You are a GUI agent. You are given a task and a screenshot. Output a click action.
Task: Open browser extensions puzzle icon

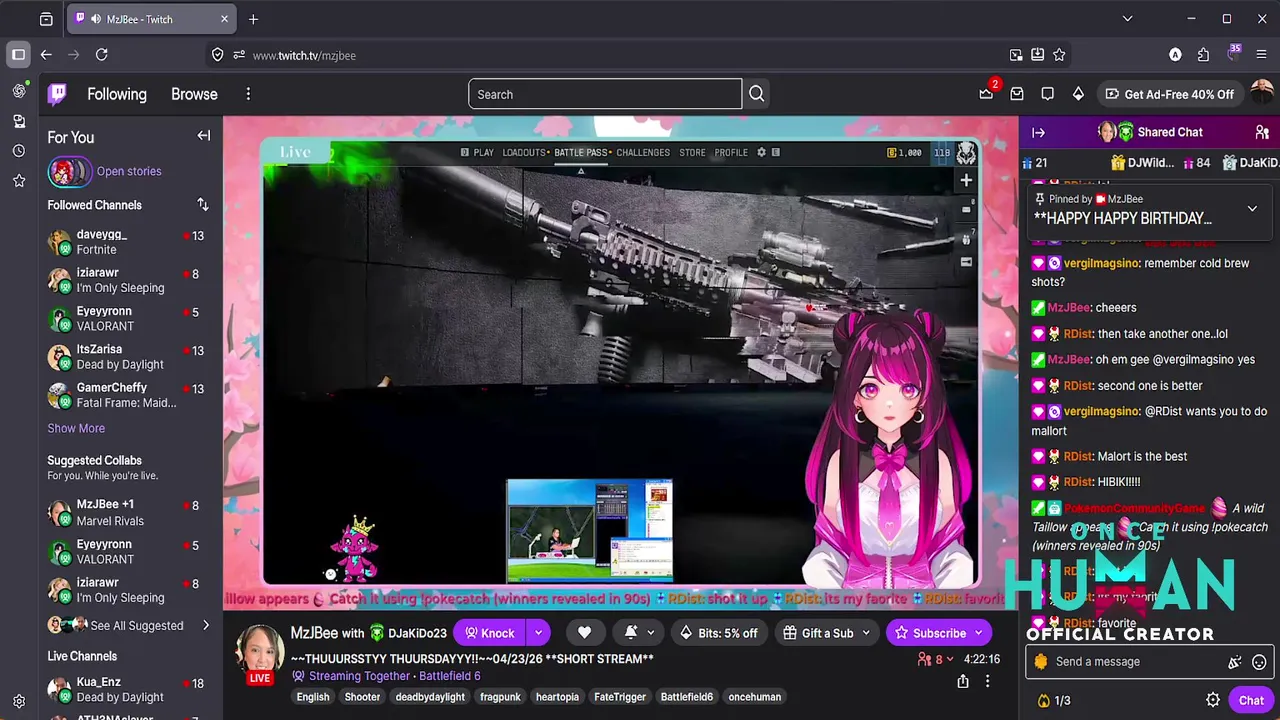(x=1203, y=55)
